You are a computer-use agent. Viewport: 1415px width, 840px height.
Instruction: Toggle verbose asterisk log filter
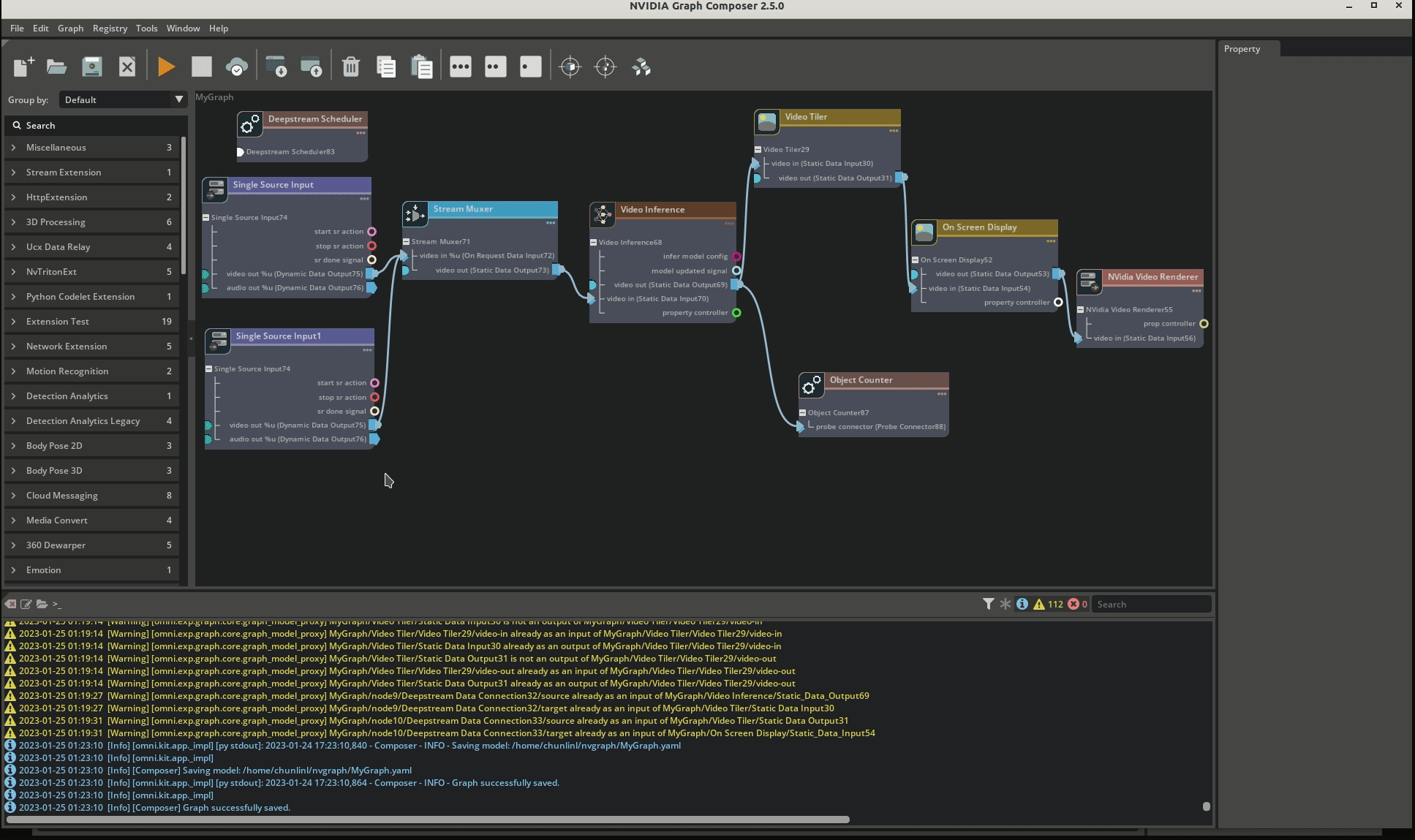tap(1005, 604)
